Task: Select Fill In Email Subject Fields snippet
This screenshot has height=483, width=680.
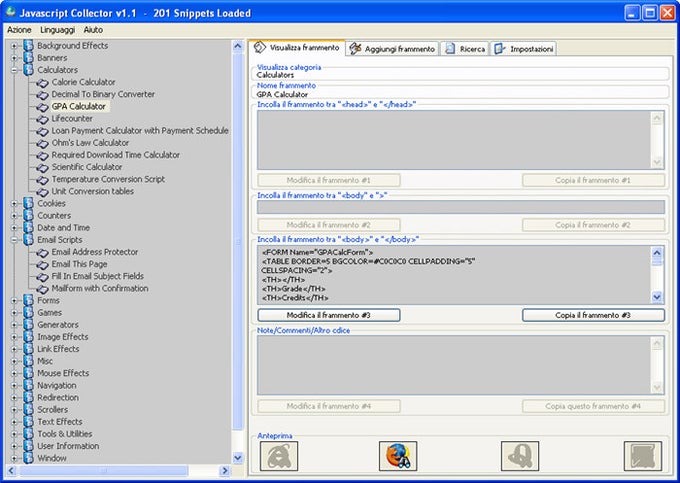Action: pos(98,276)
